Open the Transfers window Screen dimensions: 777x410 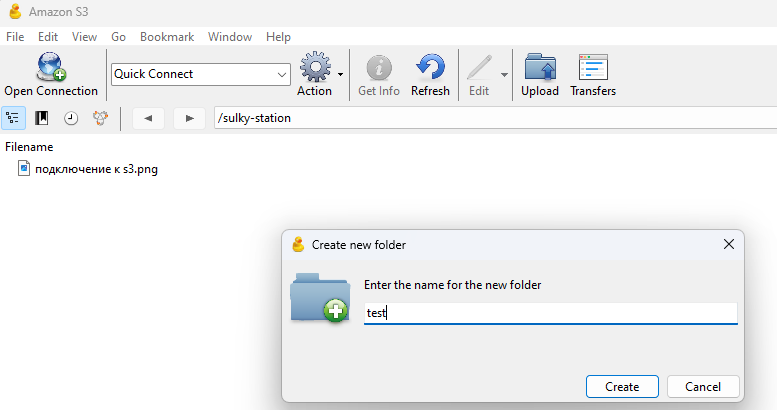click(593, 68)
